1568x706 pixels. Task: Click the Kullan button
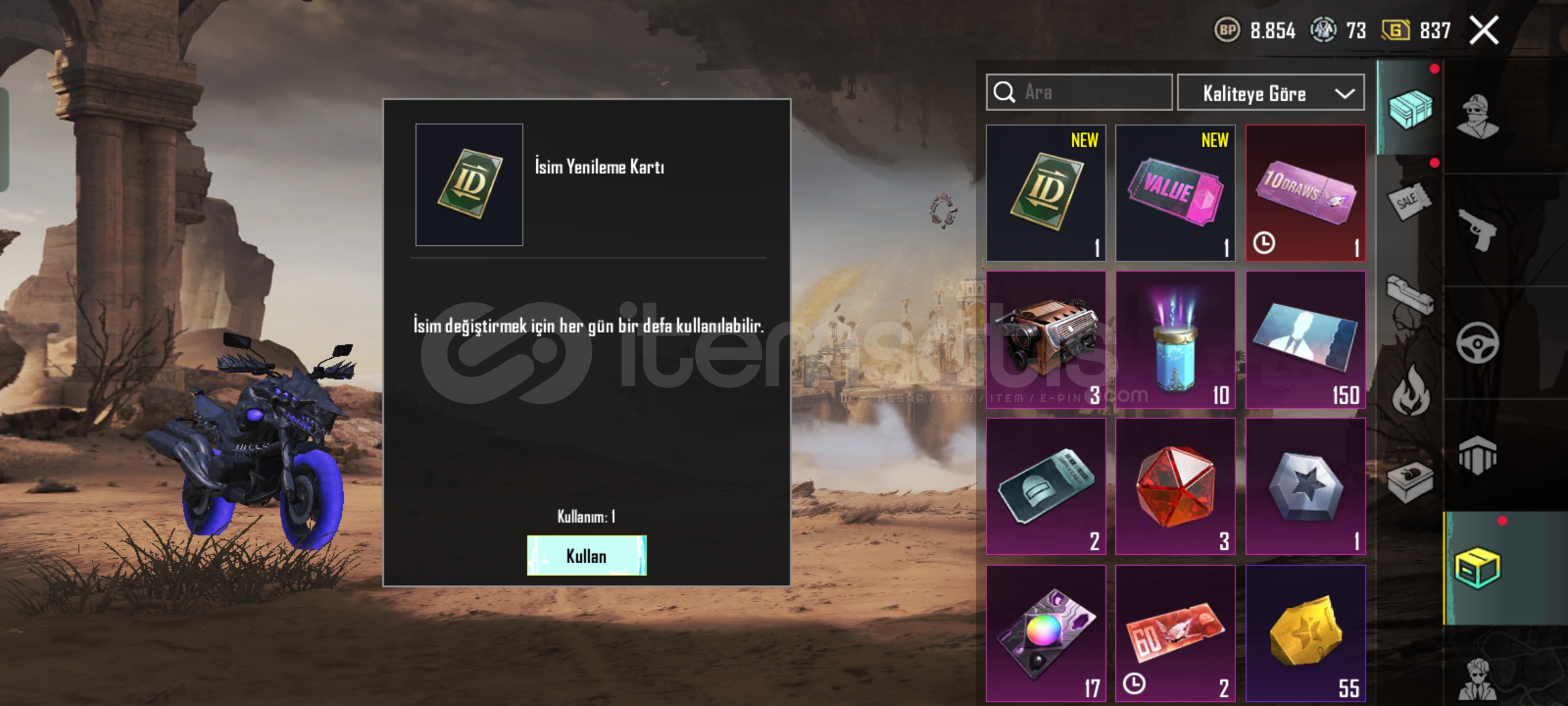click(x=587, y=556)
